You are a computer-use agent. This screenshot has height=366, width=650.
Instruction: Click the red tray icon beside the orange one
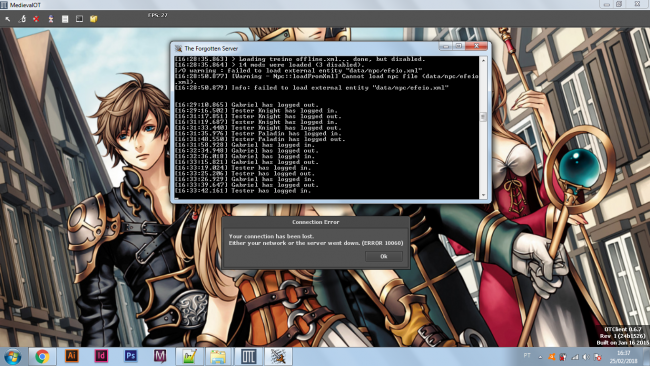click(563, 357)
